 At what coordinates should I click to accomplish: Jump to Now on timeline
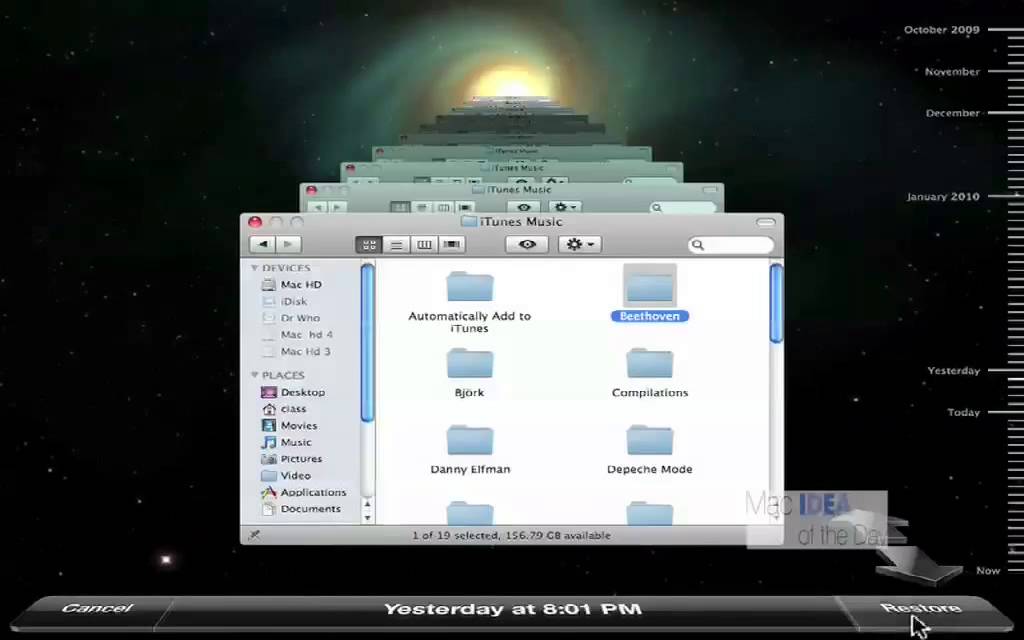(x=988, y=571)
